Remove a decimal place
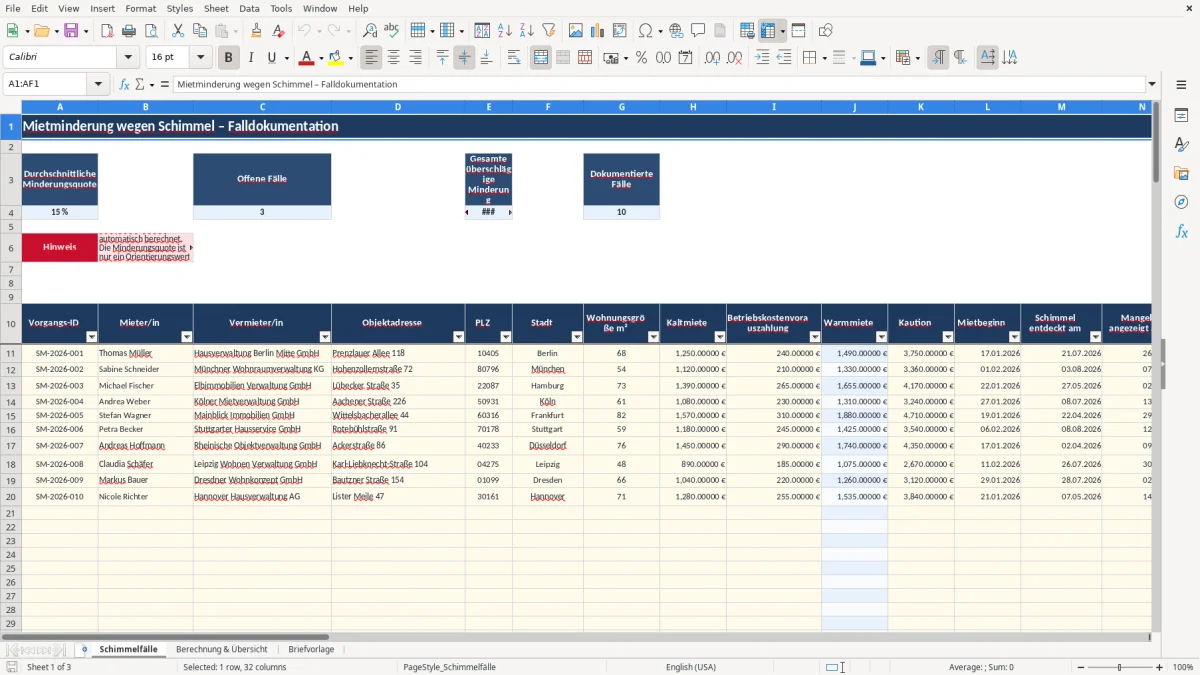The image size is (1200, 675). coord(734,58)
